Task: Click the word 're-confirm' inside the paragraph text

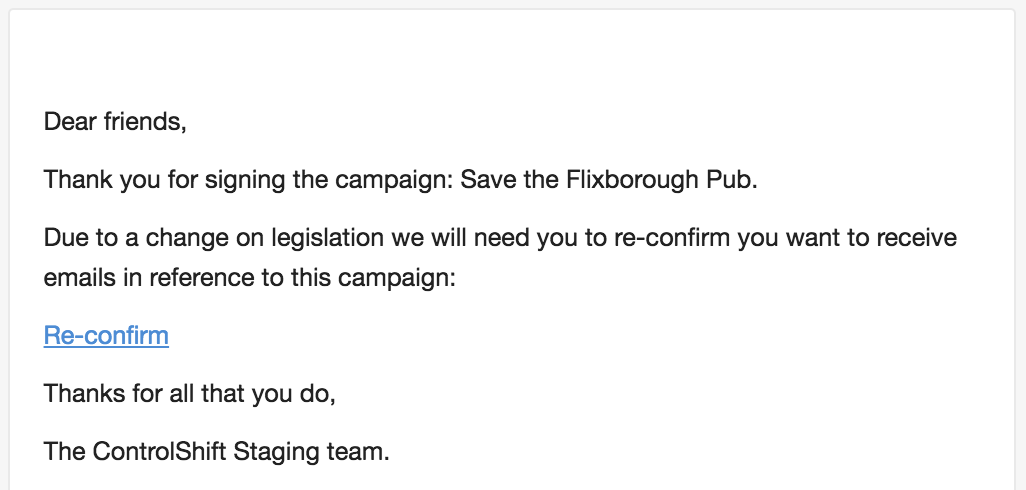Action: (673, 238)
